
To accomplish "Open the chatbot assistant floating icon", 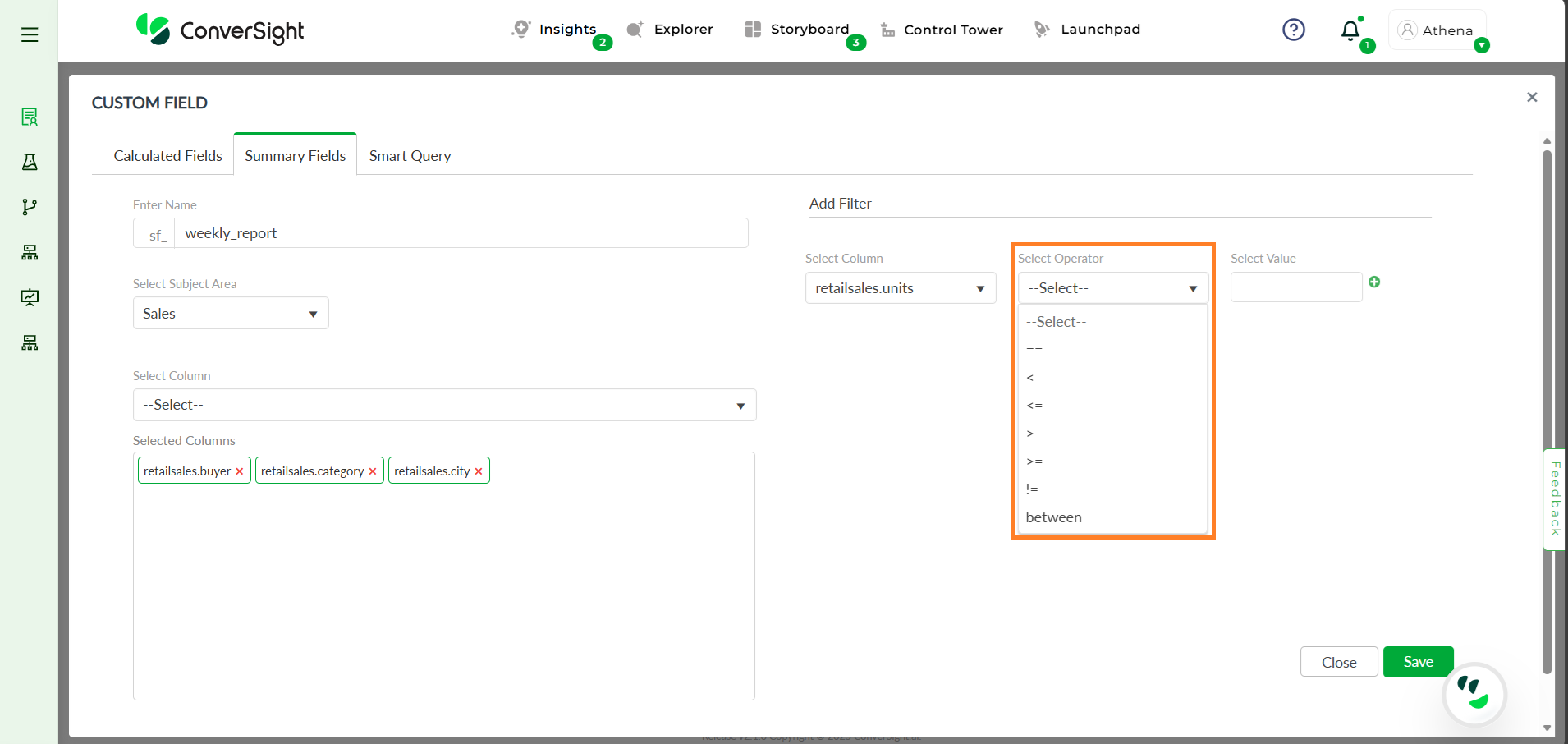I will (1474, 694).
